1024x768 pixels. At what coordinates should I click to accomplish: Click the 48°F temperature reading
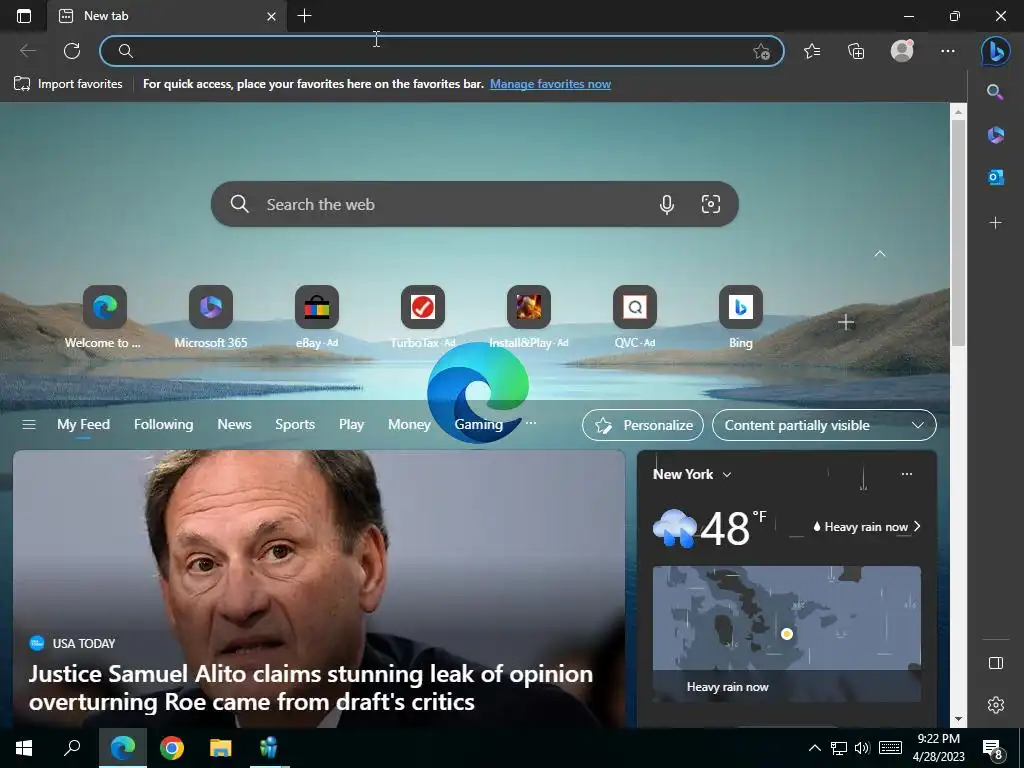tap(733, 528)
